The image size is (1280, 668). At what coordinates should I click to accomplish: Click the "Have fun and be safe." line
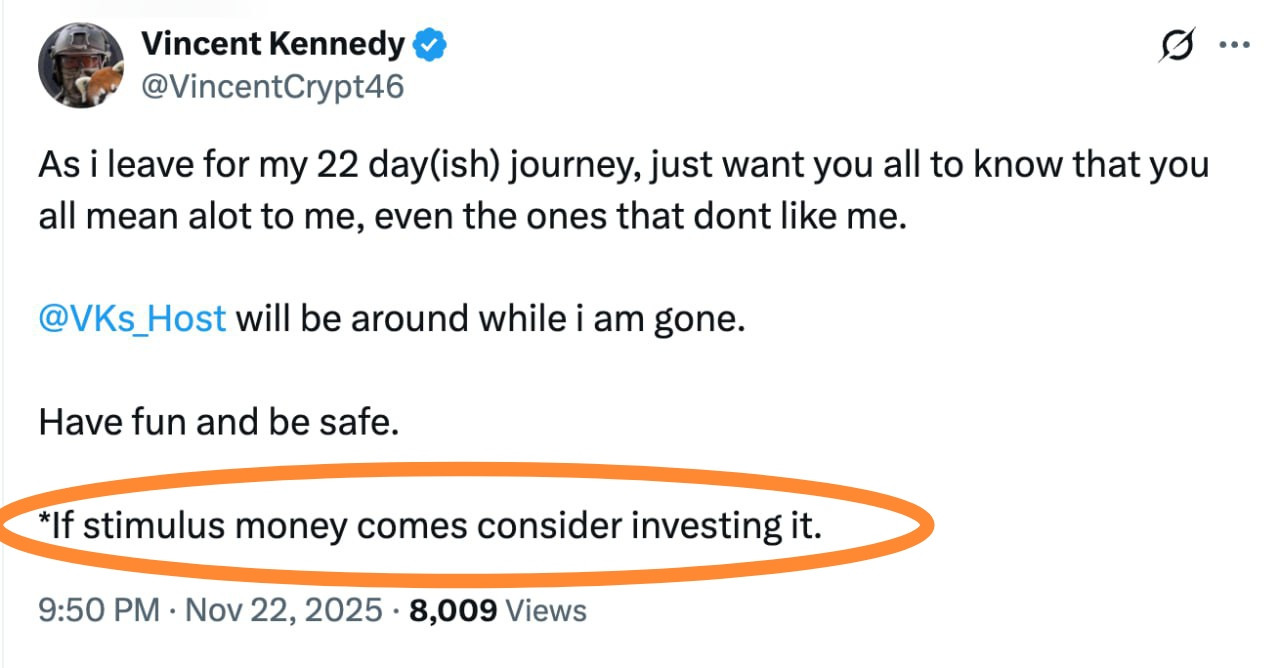point(218,421)
